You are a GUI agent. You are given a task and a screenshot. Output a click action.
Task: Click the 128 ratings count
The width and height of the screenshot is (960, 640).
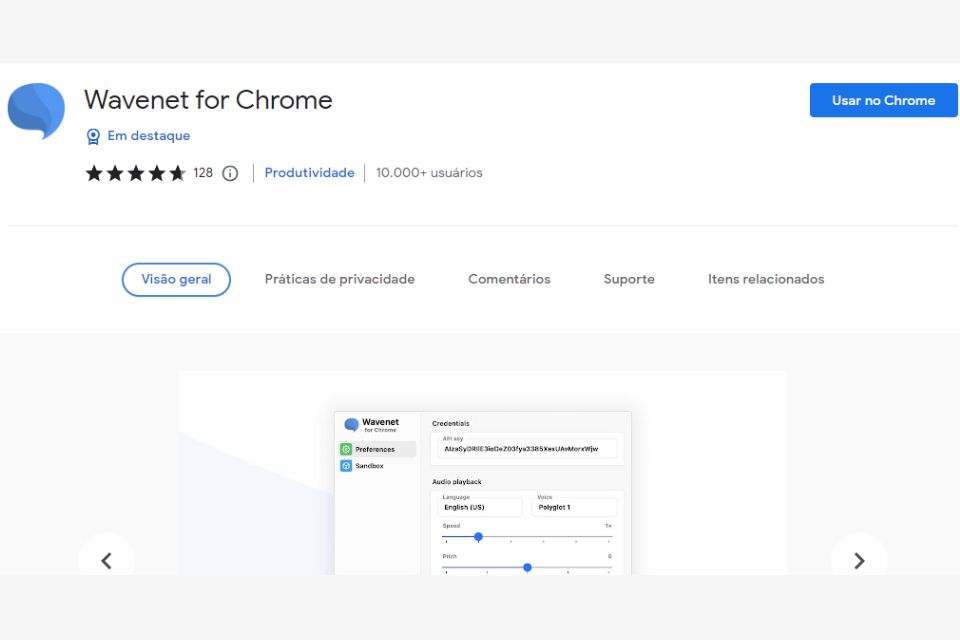click(x=203, y=173)
